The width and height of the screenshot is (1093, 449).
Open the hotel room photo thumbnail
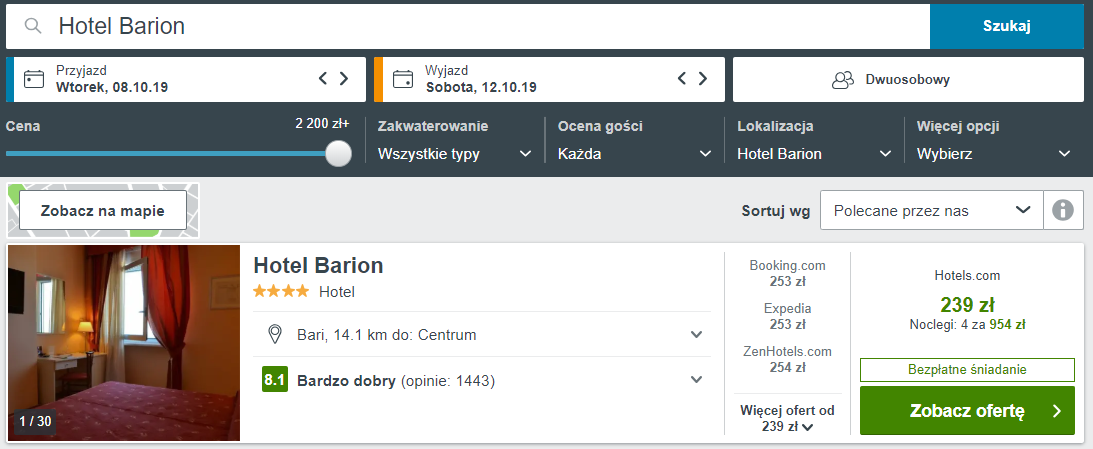124,342
